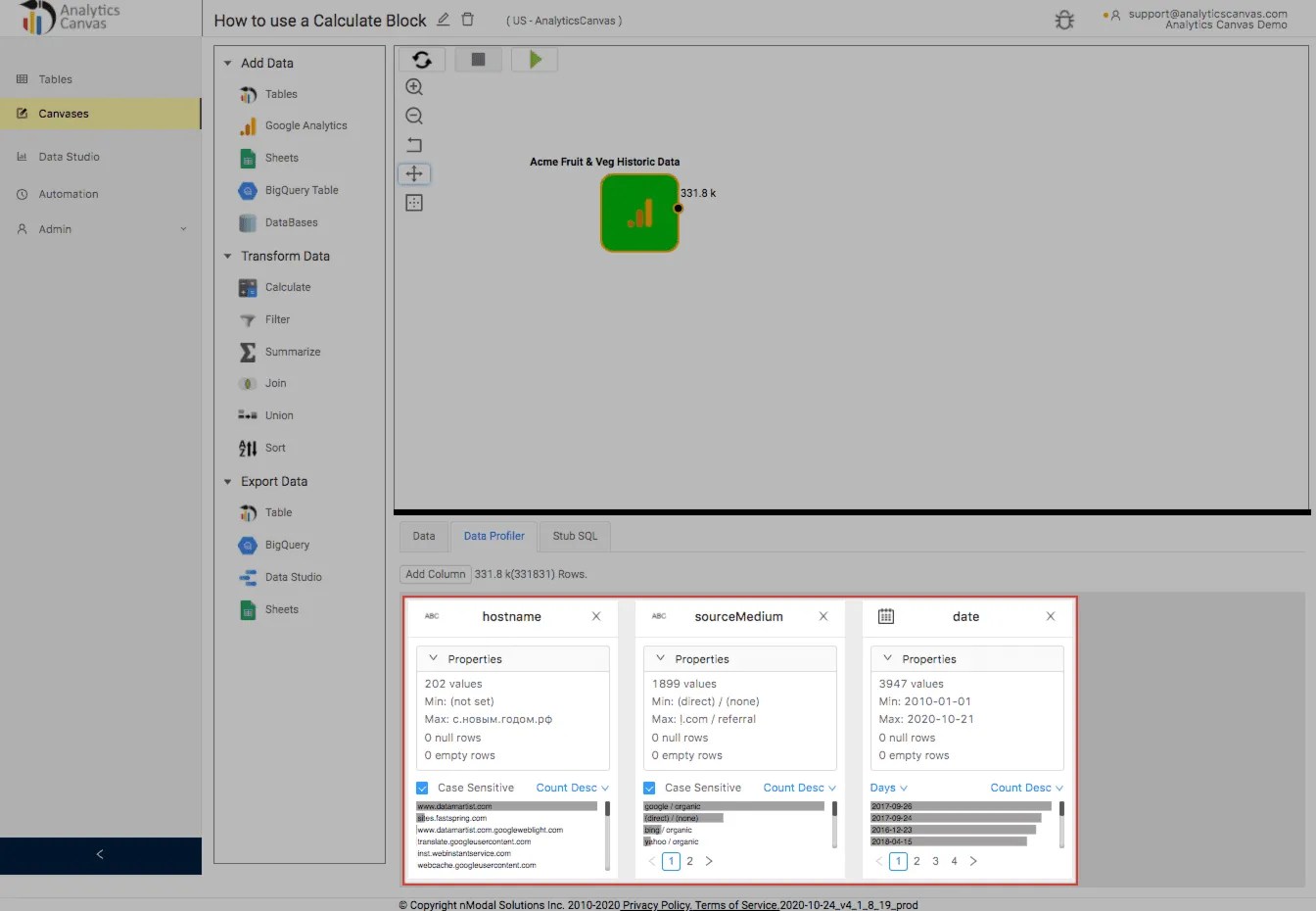Add a DataBases data block

tap(279, 222)
